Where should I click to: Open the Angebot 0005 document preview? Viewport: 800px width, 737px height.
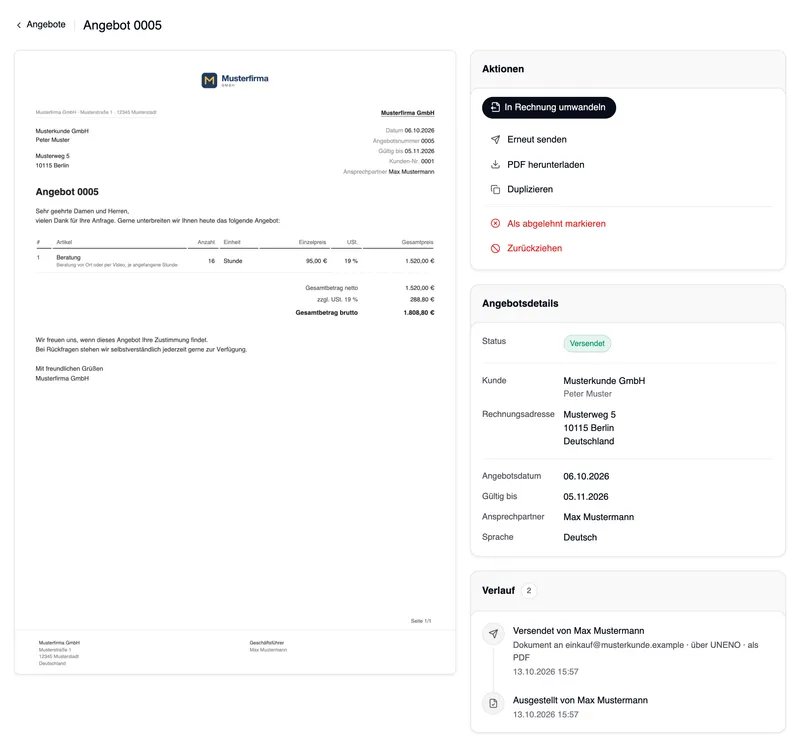(x=235, y=362)
